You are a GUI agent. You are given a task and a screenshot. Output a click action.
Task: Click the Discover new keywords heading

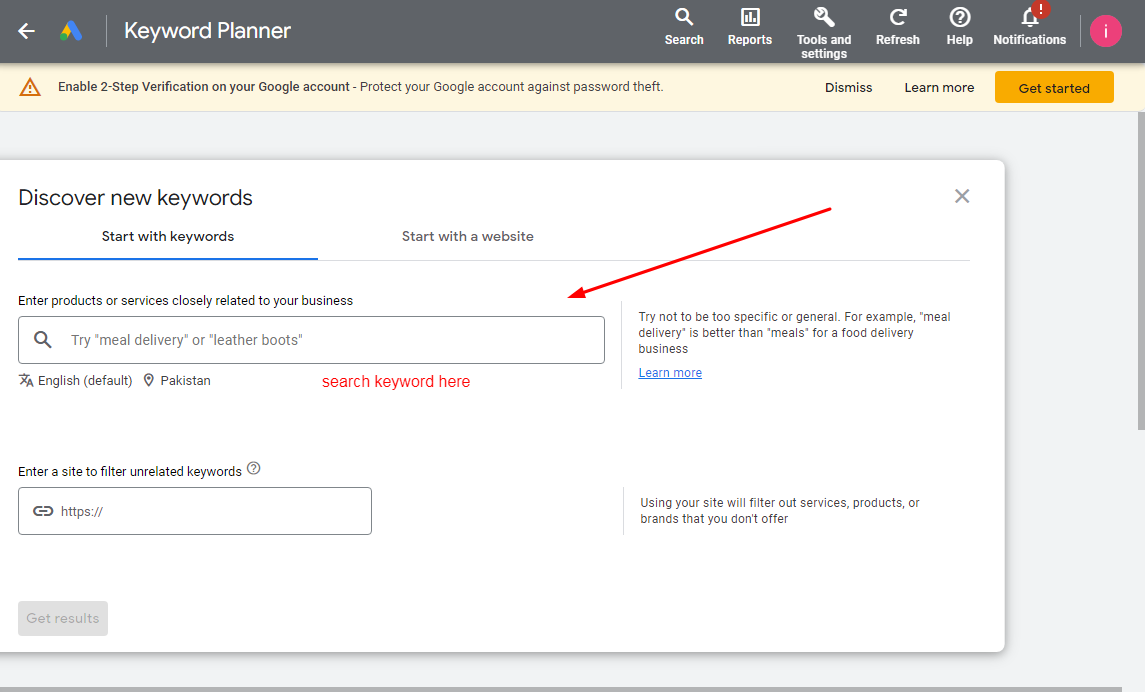tap(135, 198)
